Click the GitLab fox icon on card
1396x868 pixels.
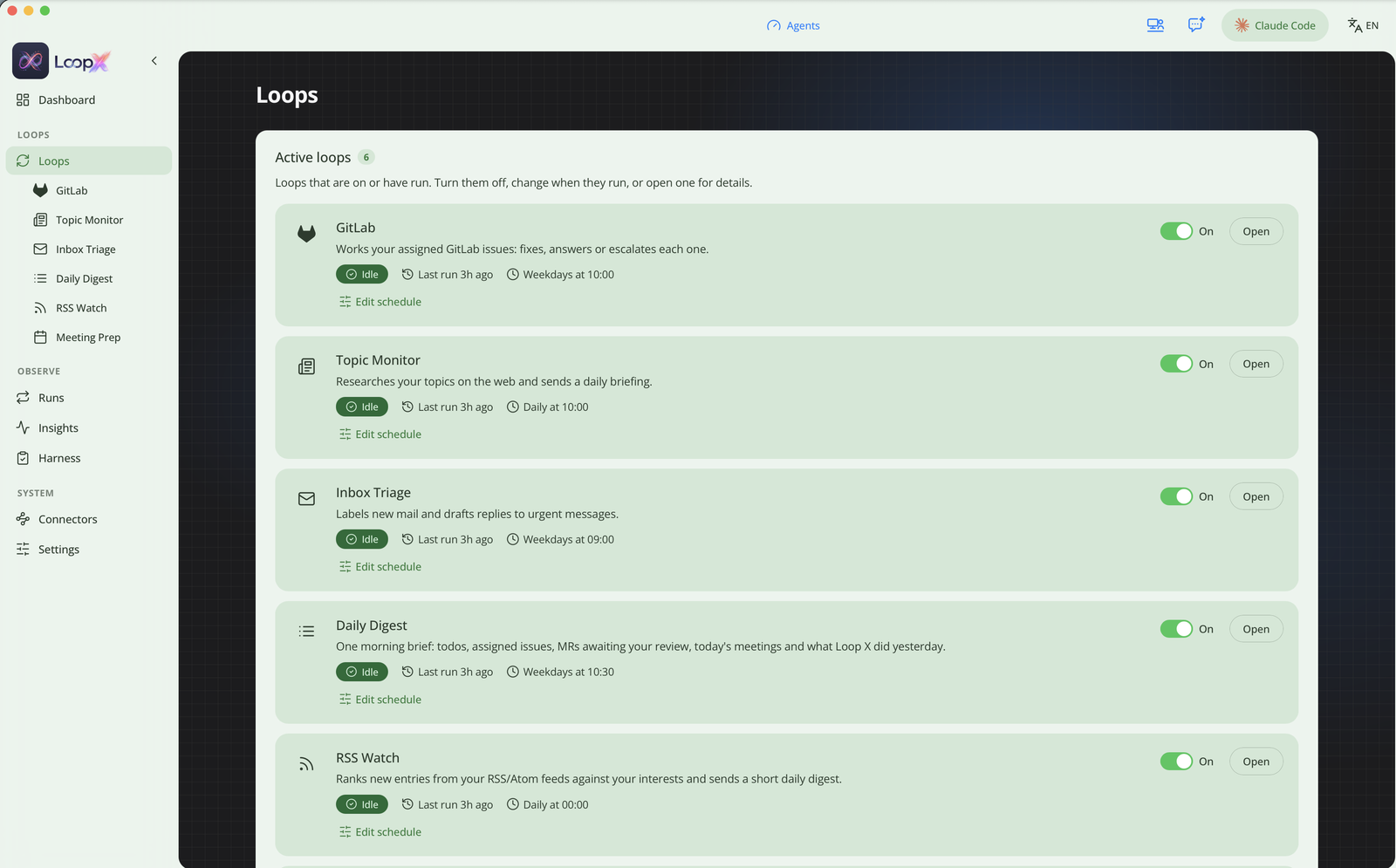pyautogui.click(x=306, y=234)
